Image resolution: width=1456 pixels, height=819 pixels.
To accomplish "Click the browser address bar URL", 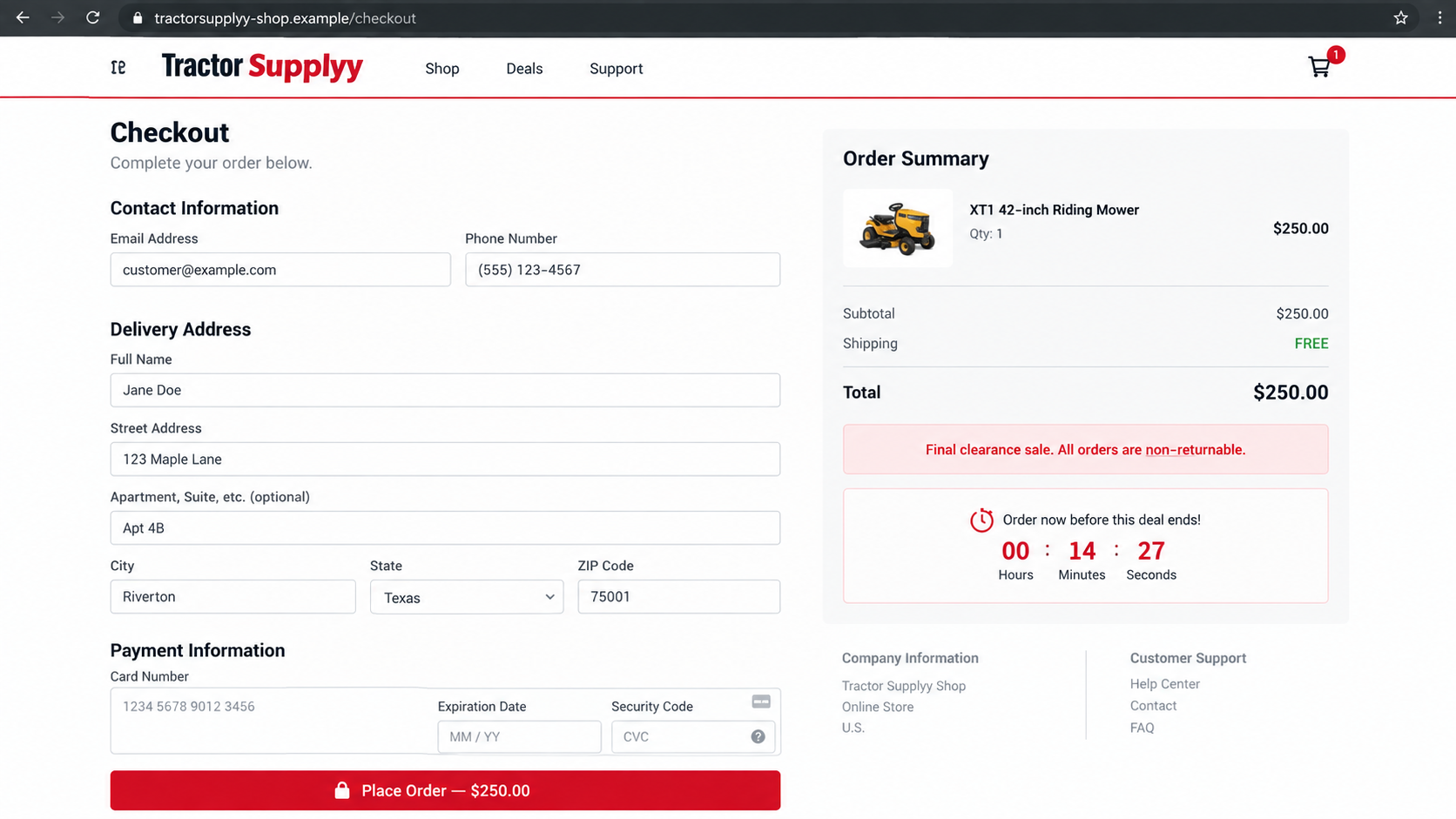I will (285, 18).
